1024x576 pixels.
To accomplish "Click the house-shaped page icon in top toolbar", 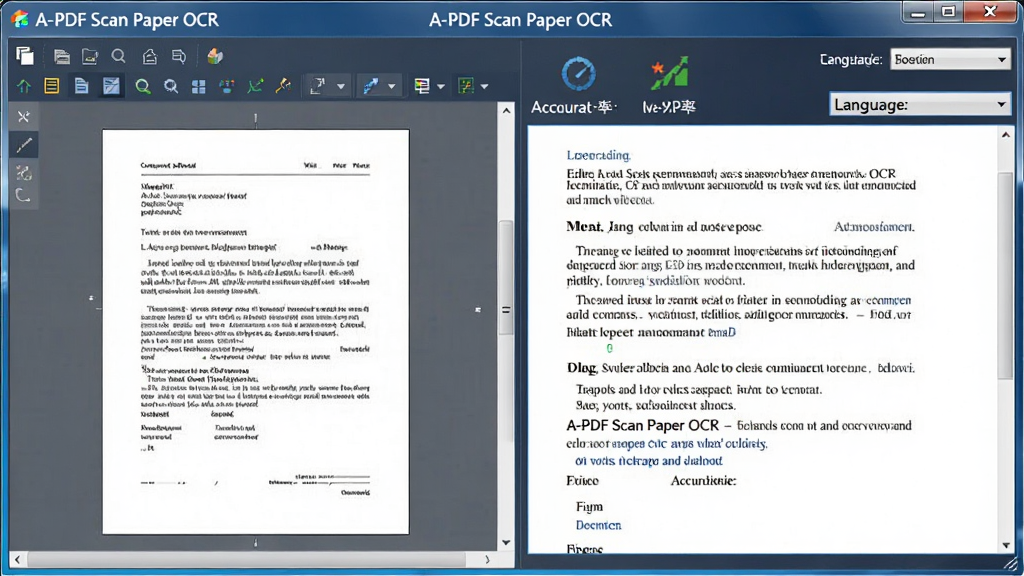I will pyautogui.click(x=150, y=57).
